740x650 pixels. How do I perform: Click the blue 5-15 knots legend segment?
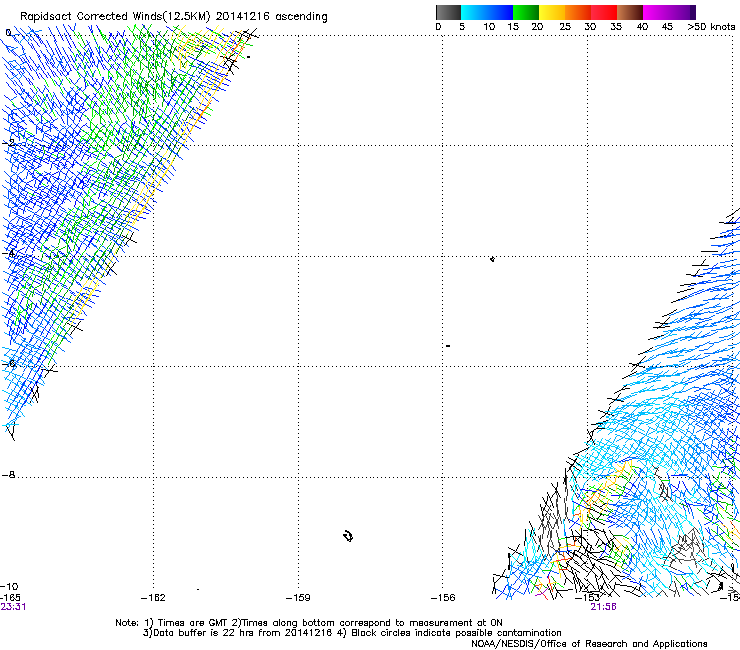pos(487,12)
